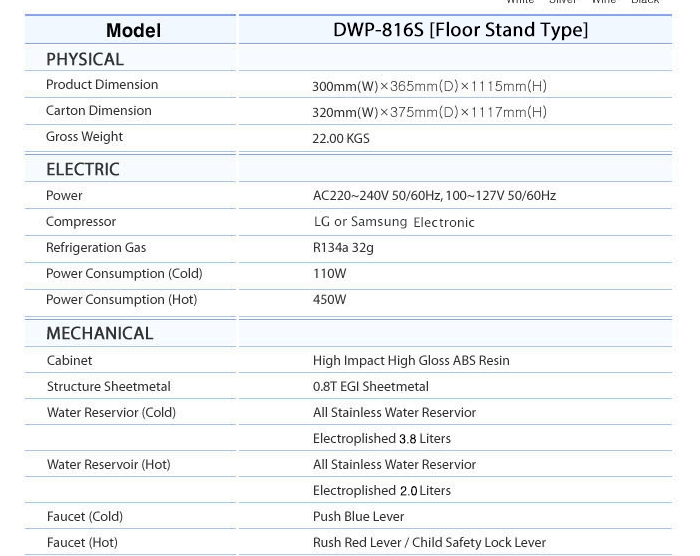This screenshot has height=556, width=700.
Task: Select the ELECTRIC section heading
Action: click(83, 170)
